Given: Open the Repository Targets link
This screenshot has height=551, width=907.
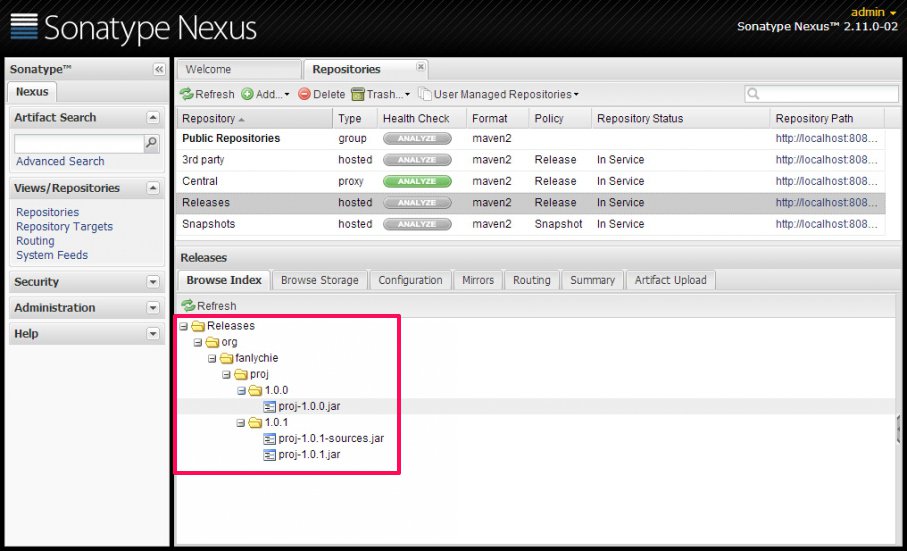Looking at the screenshot, I should coord(64,227).
